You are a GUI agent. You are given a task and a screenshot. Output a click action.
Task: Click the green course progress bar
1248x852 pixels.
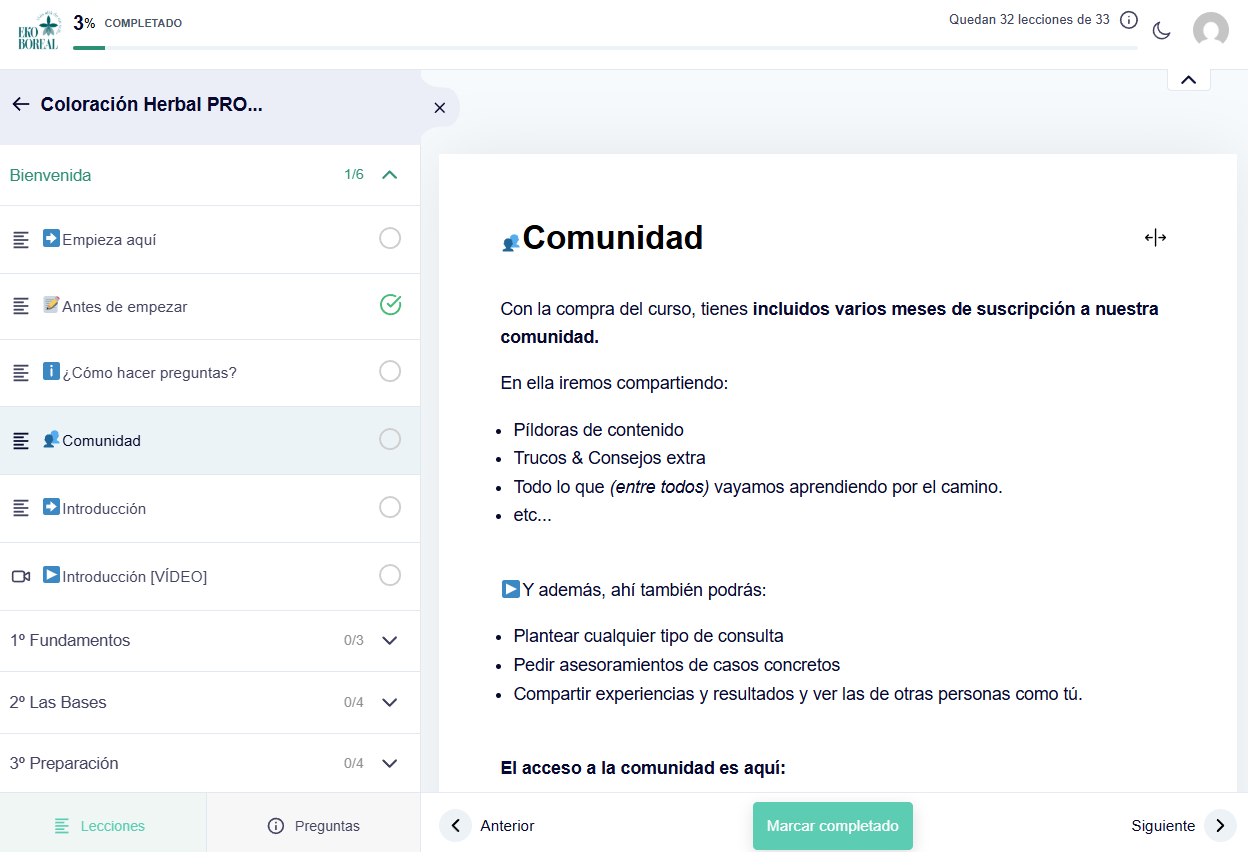pyautogui.click(x=89, y=47)
